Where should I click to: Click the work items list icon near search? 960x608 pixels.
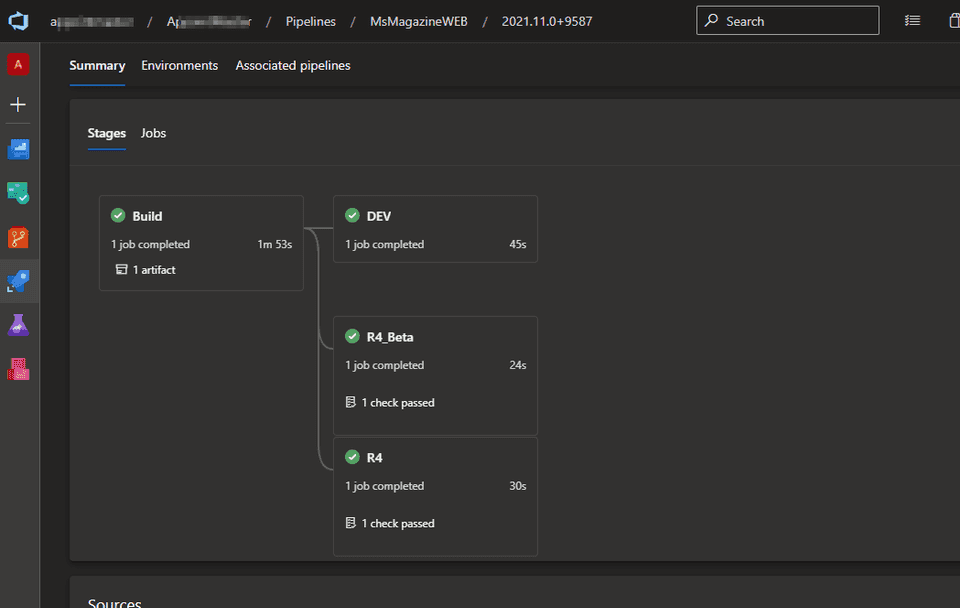(x=912, y=20)
